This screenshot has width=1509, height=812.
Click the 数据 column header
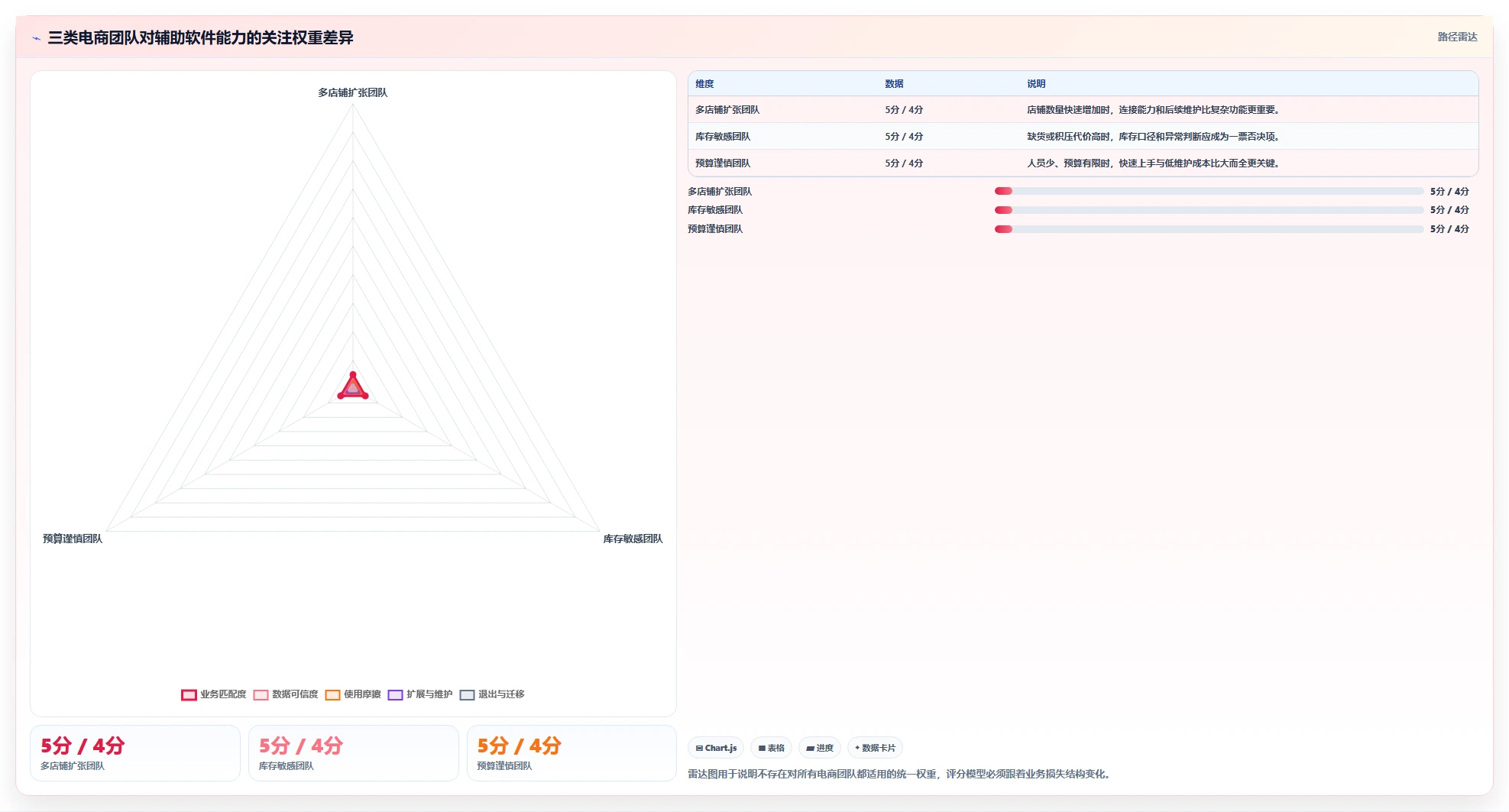click(894, 84)
